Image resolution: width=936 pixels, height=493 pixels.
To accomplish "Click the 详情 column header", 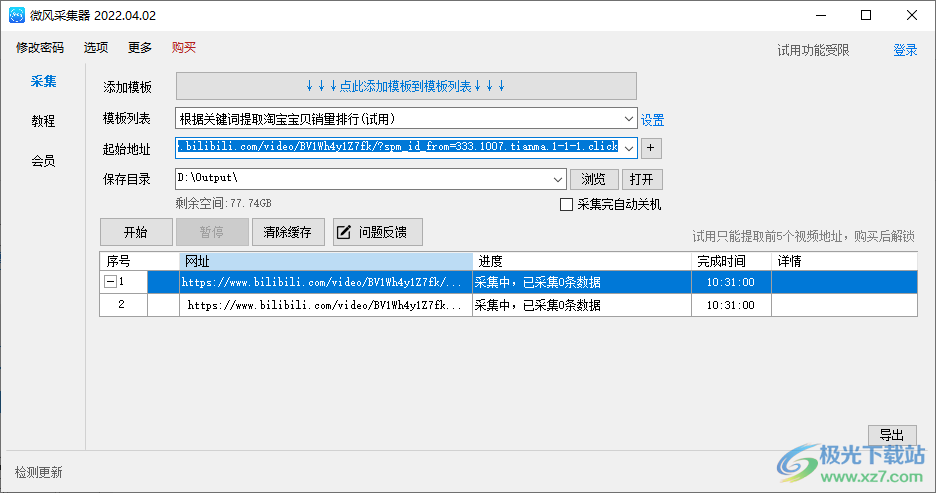I will [x=844, y=261].
